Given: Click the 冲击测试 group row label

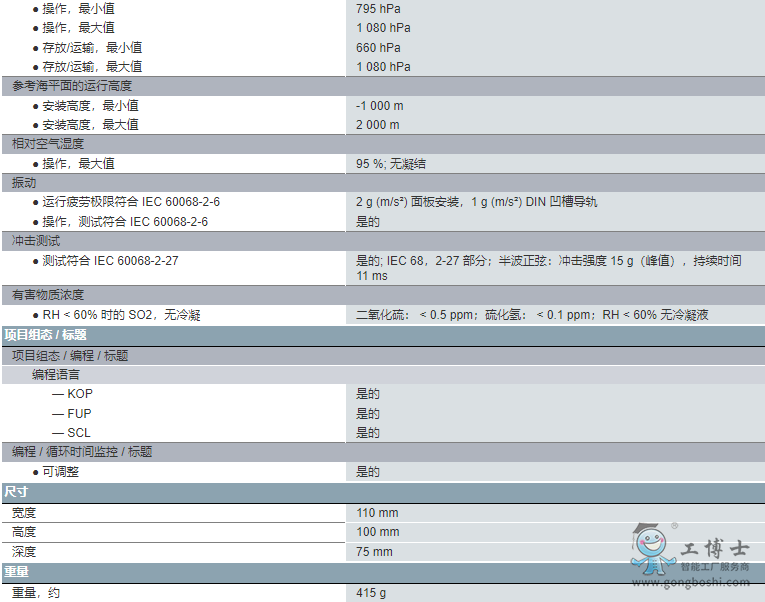Looking at the screenshot, I should pos(36,241).
